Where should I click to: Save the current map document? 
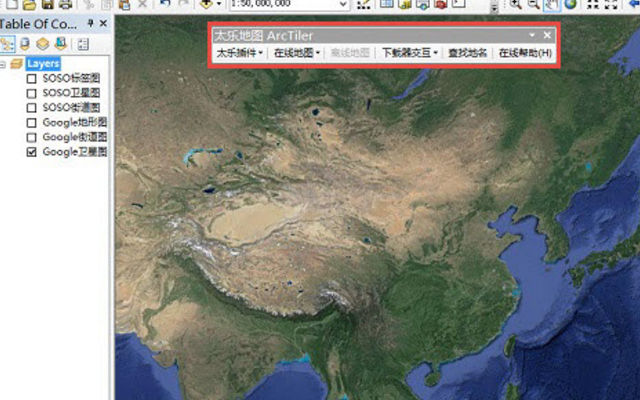[48, 4]
